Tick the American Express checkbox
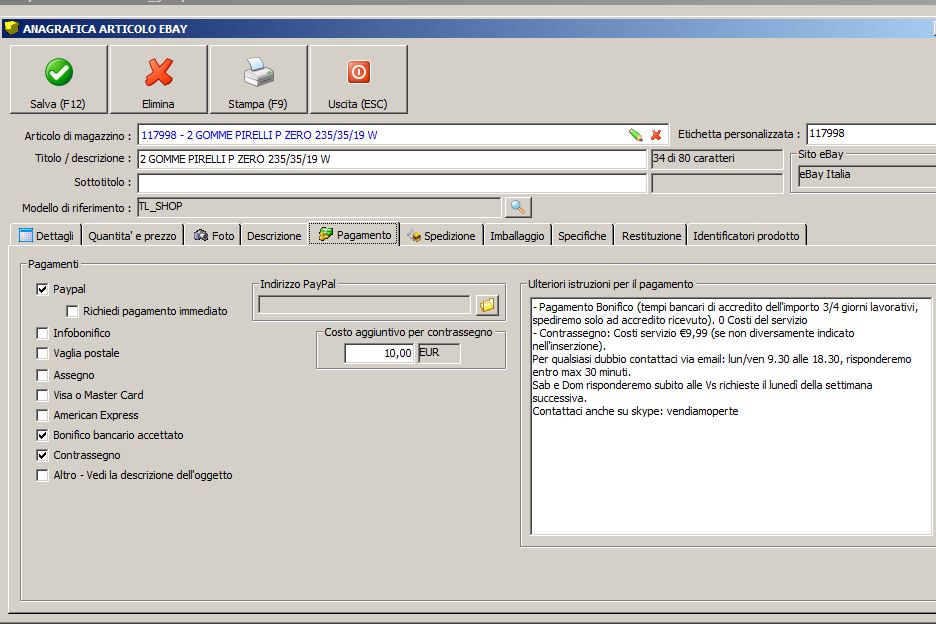Viewport: 936px width, 624px height. [42, 415]
